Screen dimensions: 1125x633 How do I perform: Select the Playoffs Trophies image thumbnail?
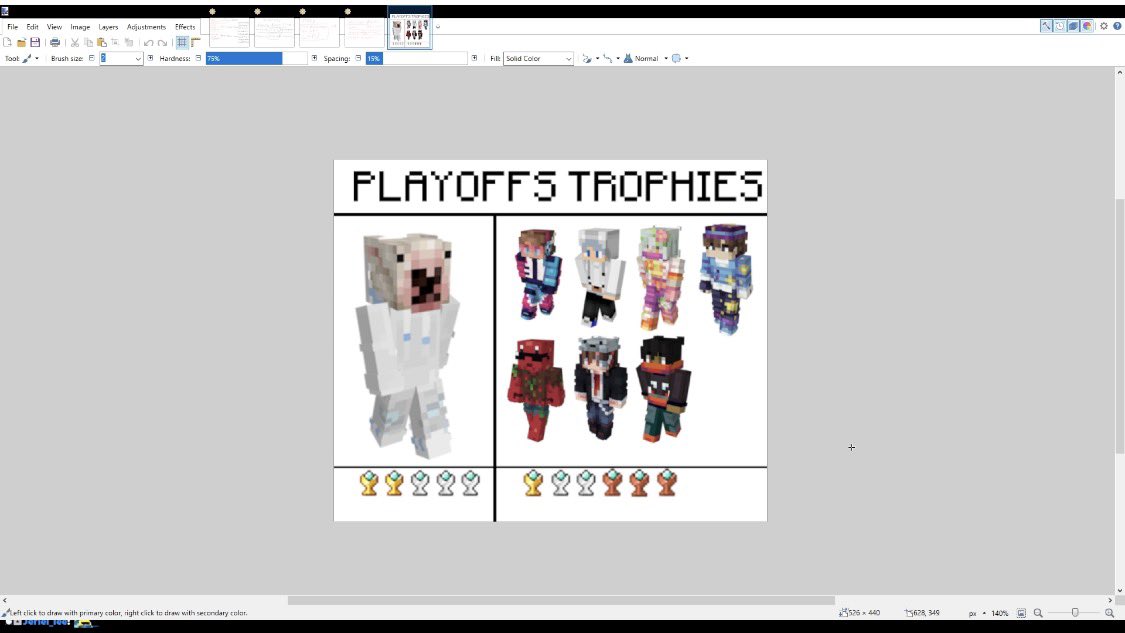(x=410, y=29)
